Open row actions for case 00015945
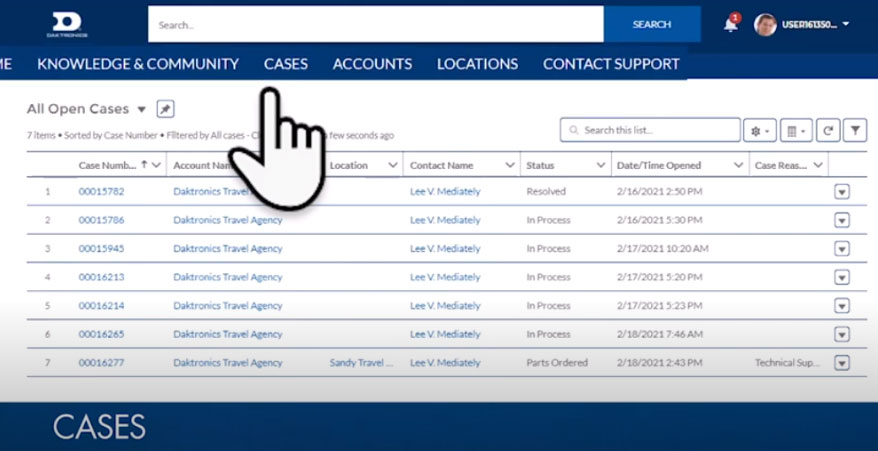878x451 pixels. [x=842, y=249]
